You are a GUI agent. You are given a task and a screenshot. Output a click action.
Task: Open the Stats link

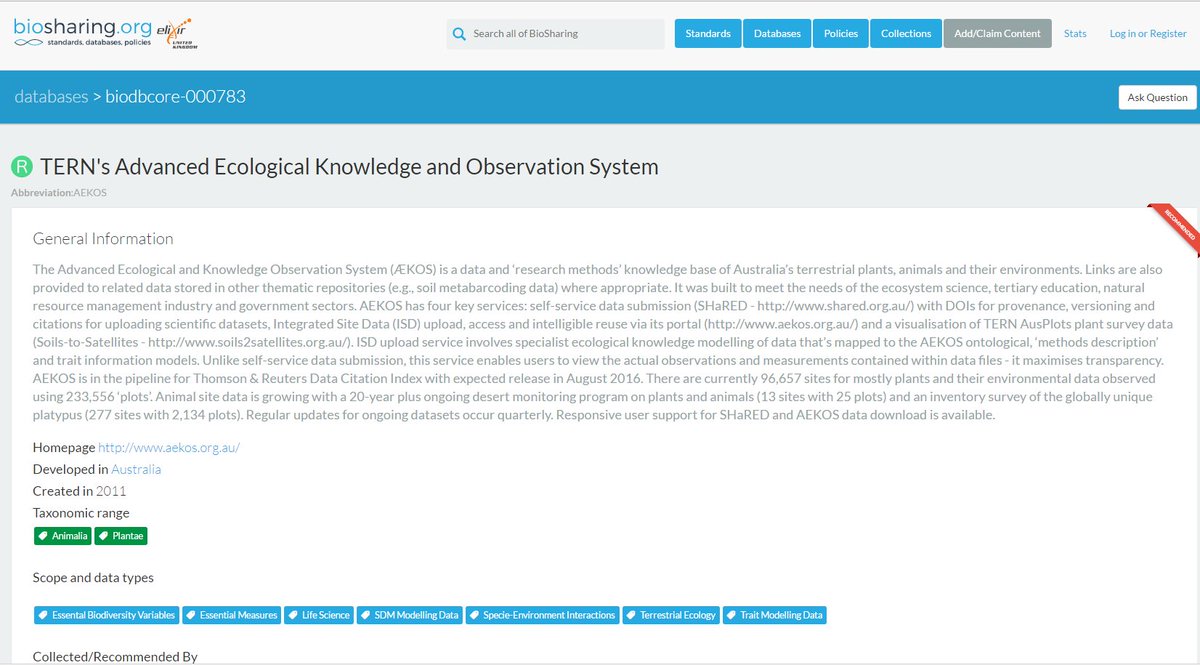(1075, 34)
